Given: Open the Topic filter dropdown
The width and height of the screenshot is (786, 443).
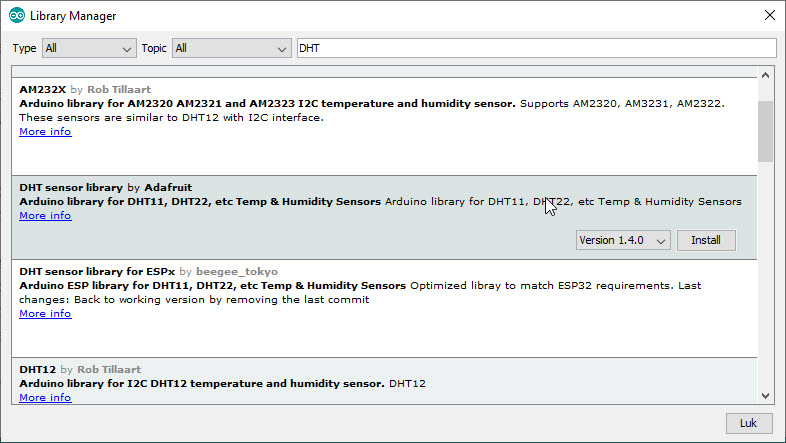Looking at the screenshot, I should 231,48.
